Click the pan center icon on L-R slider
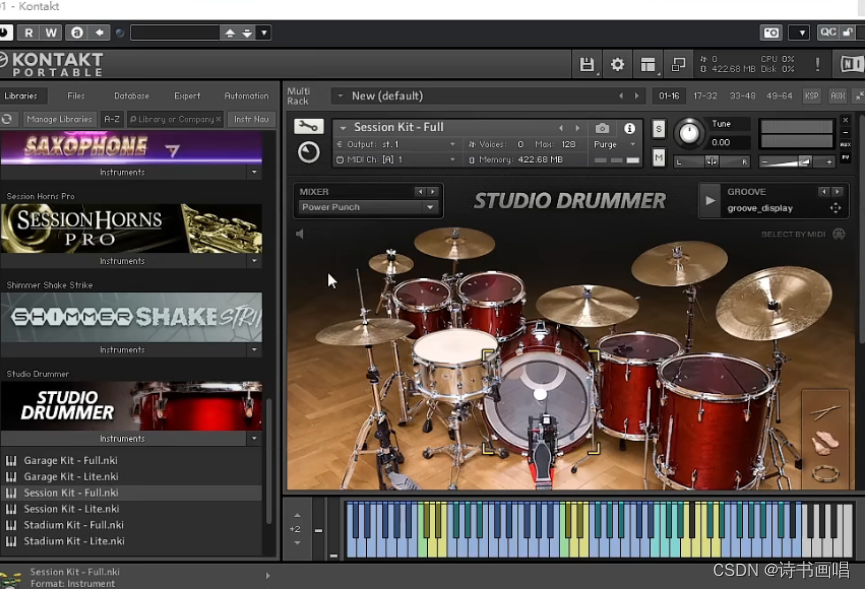Viewport: 865px width, 589px height. (x=712, y=162)
